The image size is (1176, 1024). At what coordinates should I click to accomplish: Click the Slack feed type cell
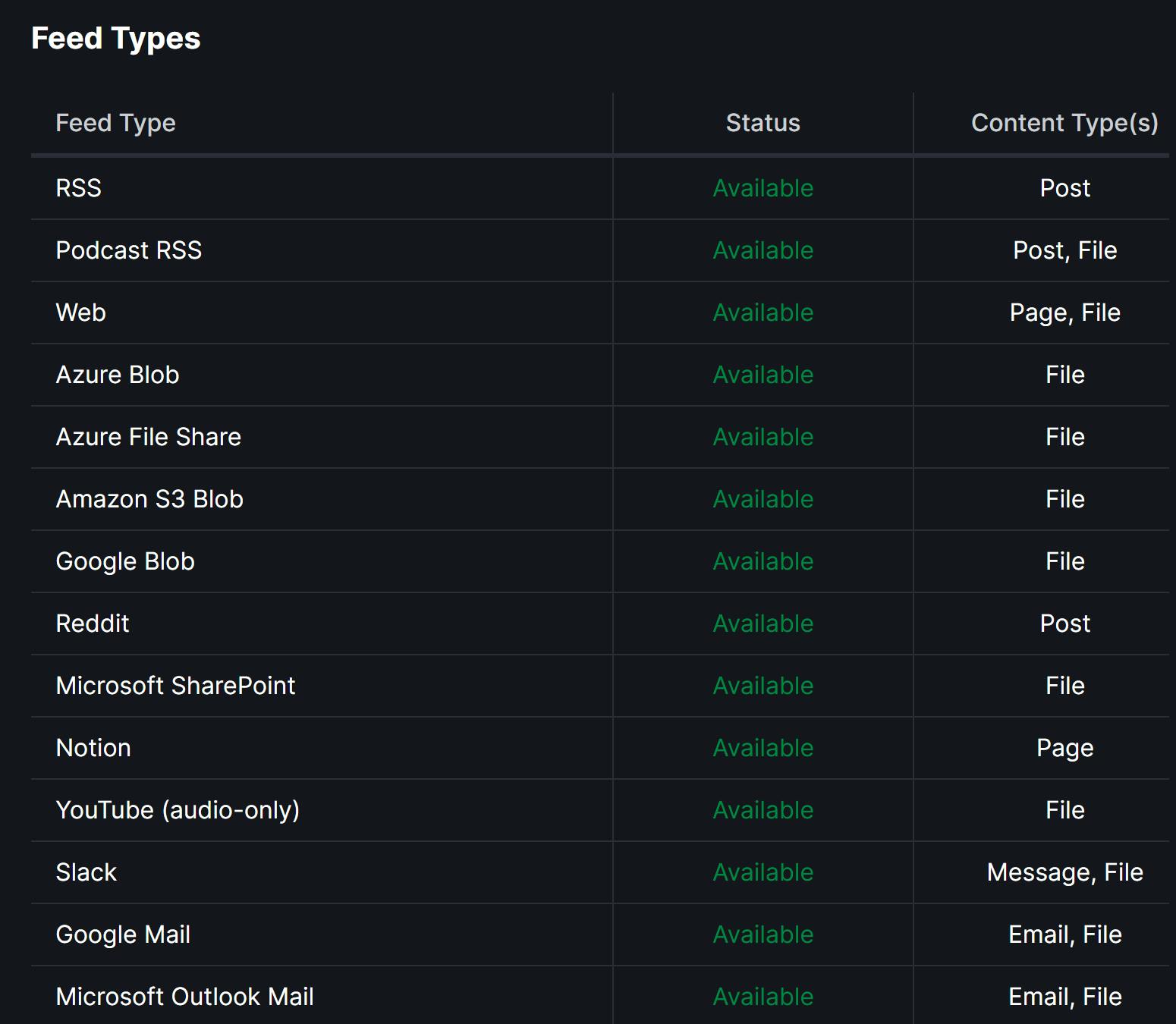[x=86, y=872]
